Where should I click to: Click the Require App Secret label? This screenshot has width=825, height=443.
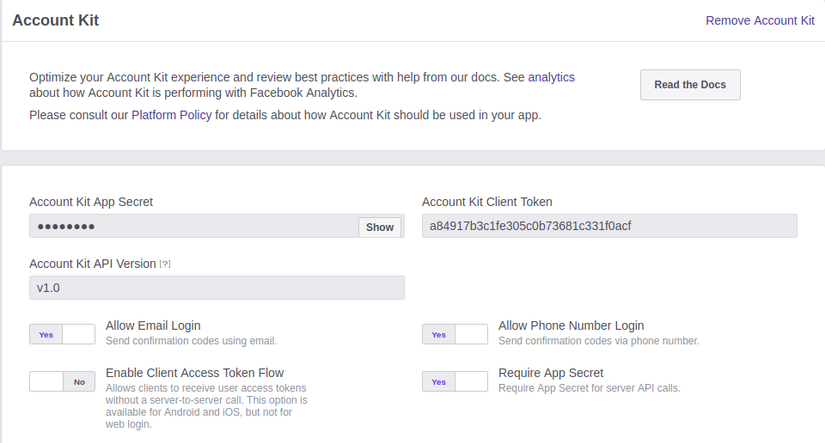point(550,373)
